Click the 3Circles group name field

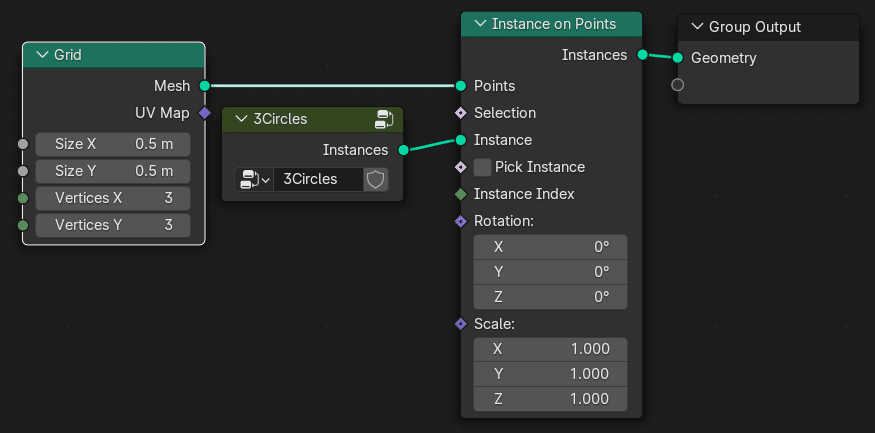(x=318, y=180)
